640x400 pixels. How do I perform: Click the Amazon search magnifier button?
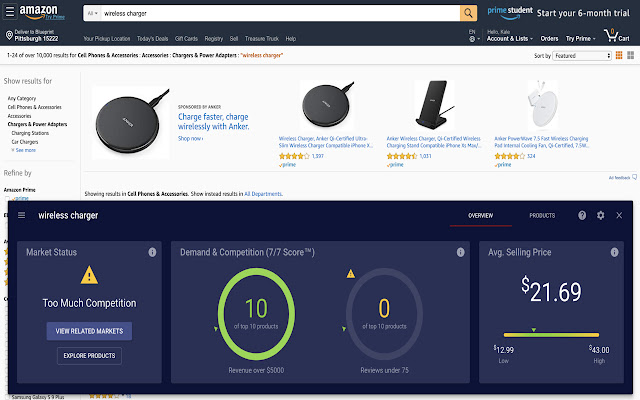click(467, 14)
